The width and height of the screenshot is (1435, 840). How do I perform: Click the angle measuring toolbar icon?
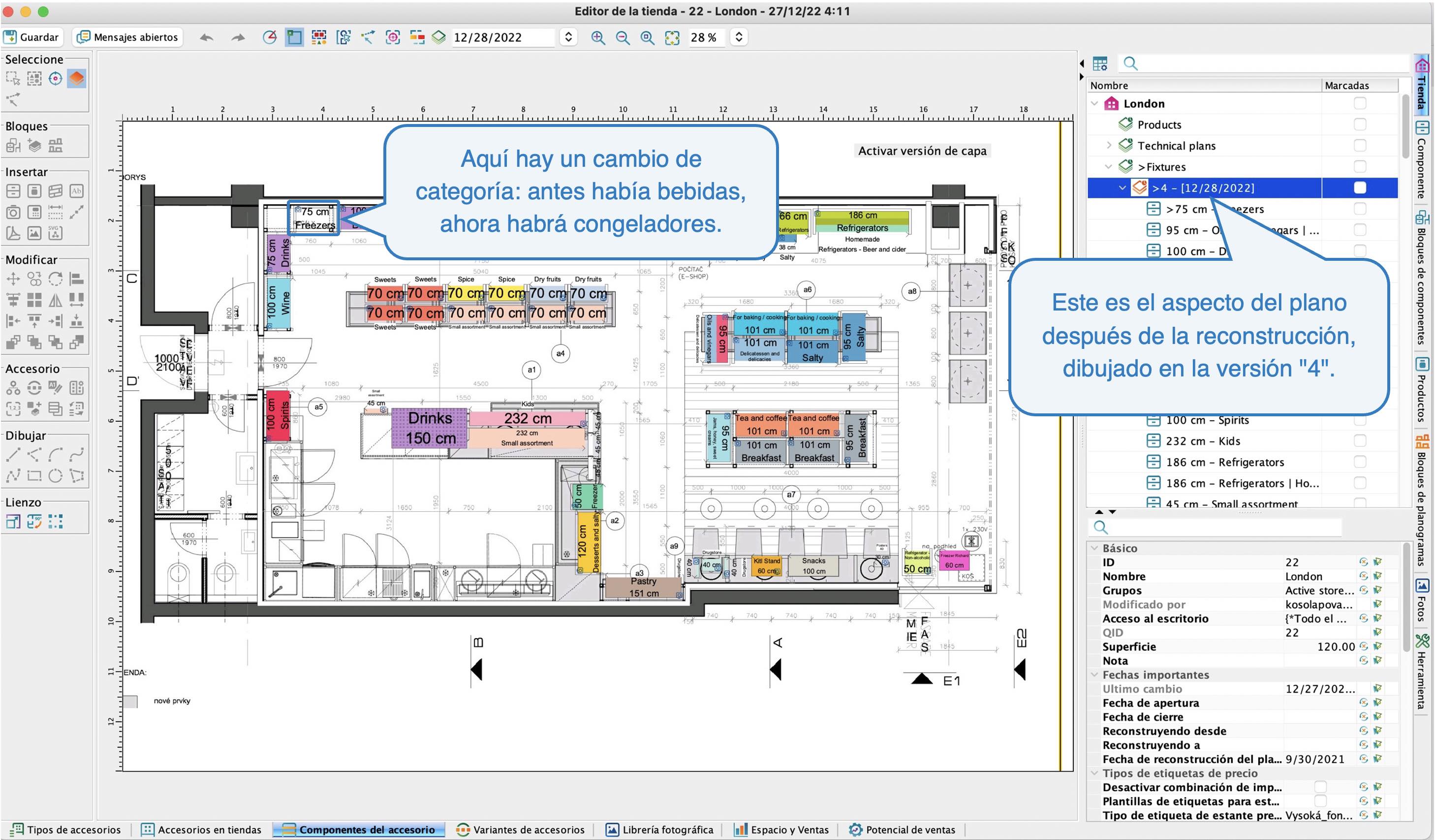[x=269, y=37]
